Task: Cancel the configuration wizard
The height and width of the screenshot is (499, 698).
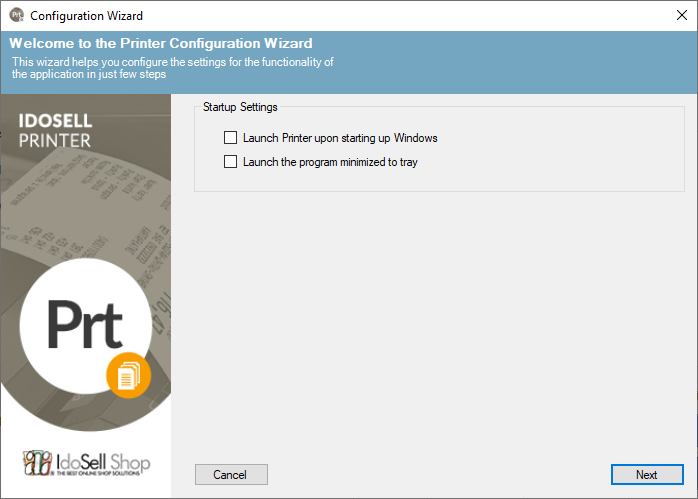Action: (x=231, y=475)
